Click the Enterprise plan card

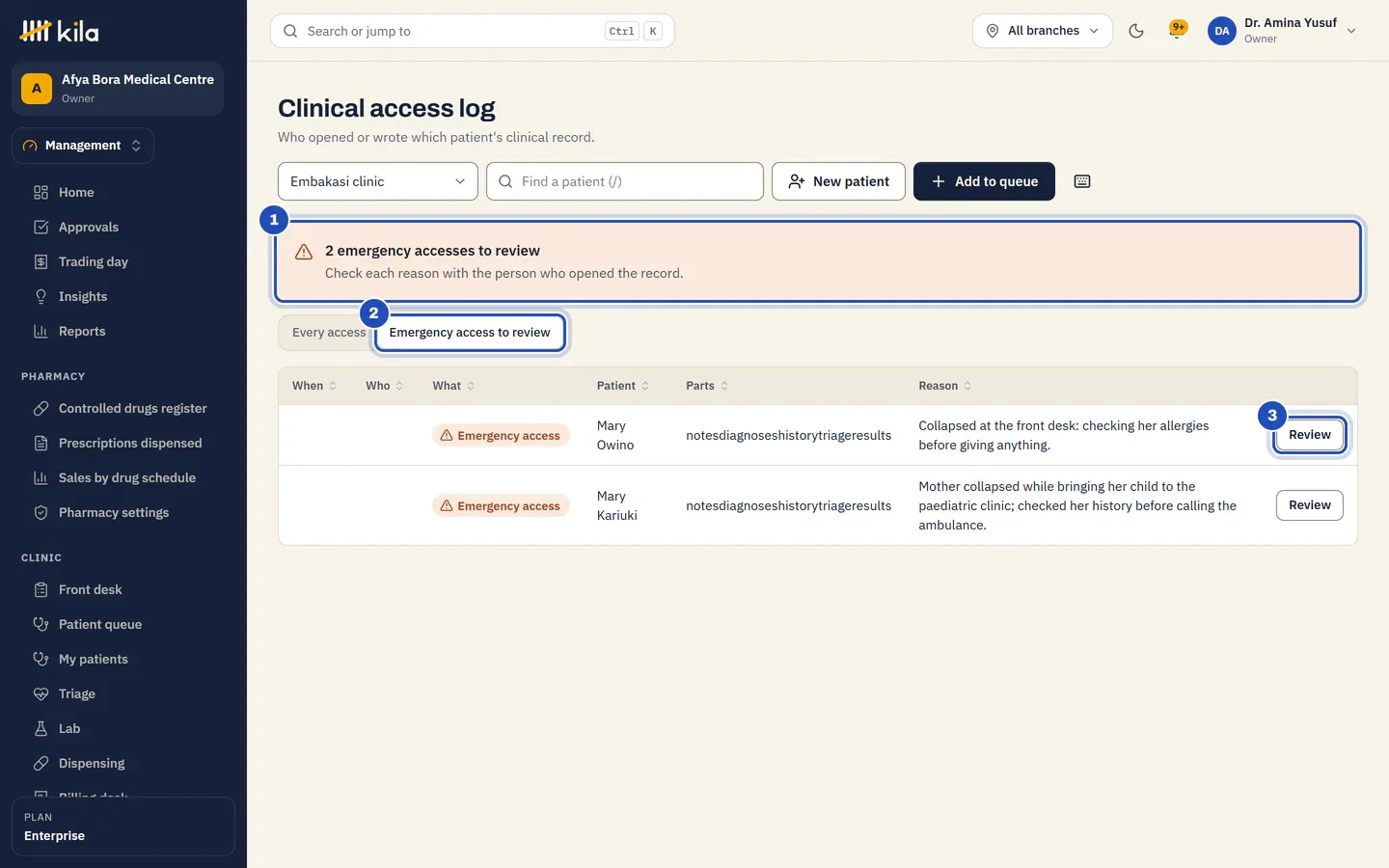tap(123, 827)
